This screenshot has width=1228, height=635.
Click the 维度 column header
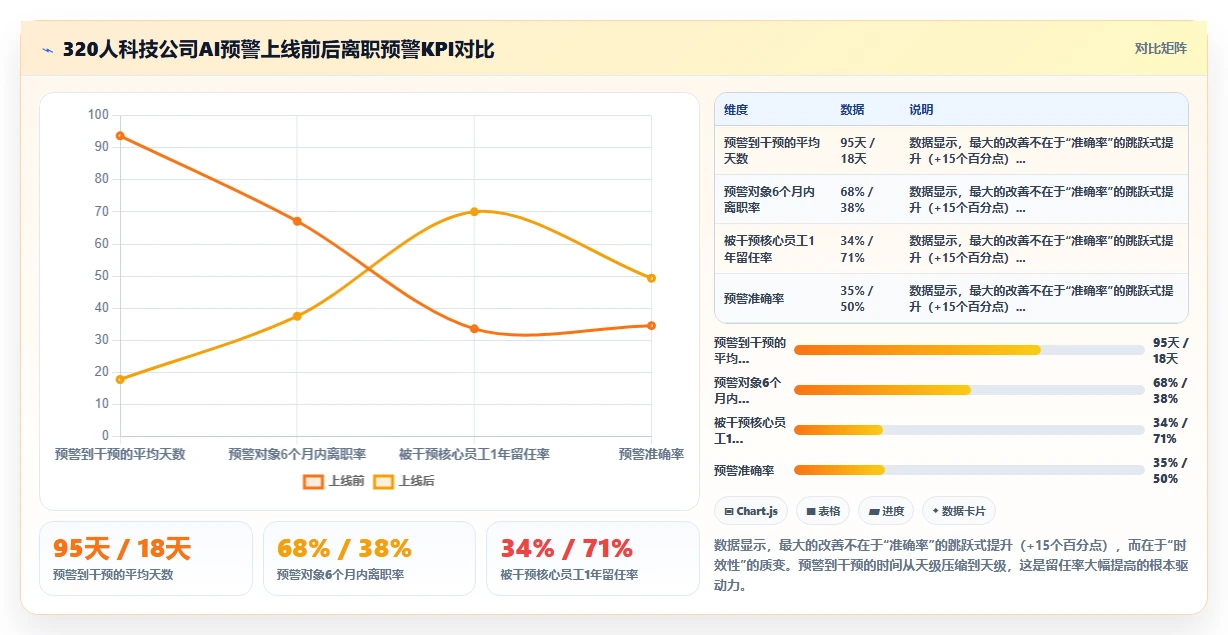pos(736,110)
